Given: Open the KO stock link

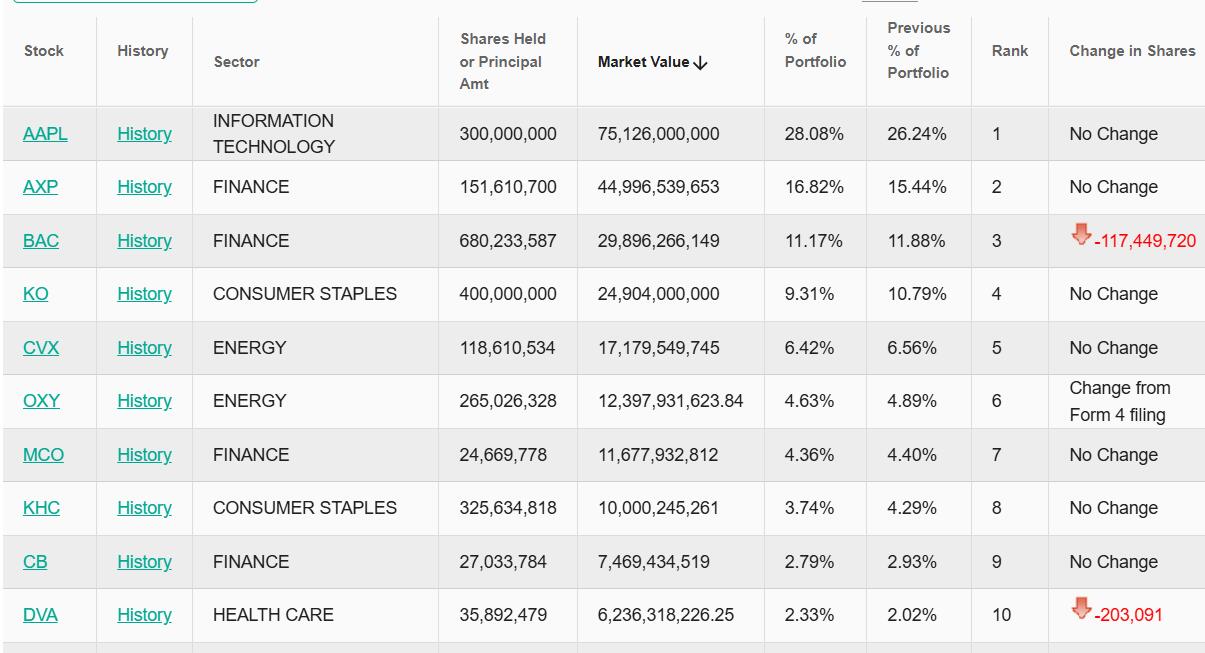Looking at the screenshot, I should point(35,294).
